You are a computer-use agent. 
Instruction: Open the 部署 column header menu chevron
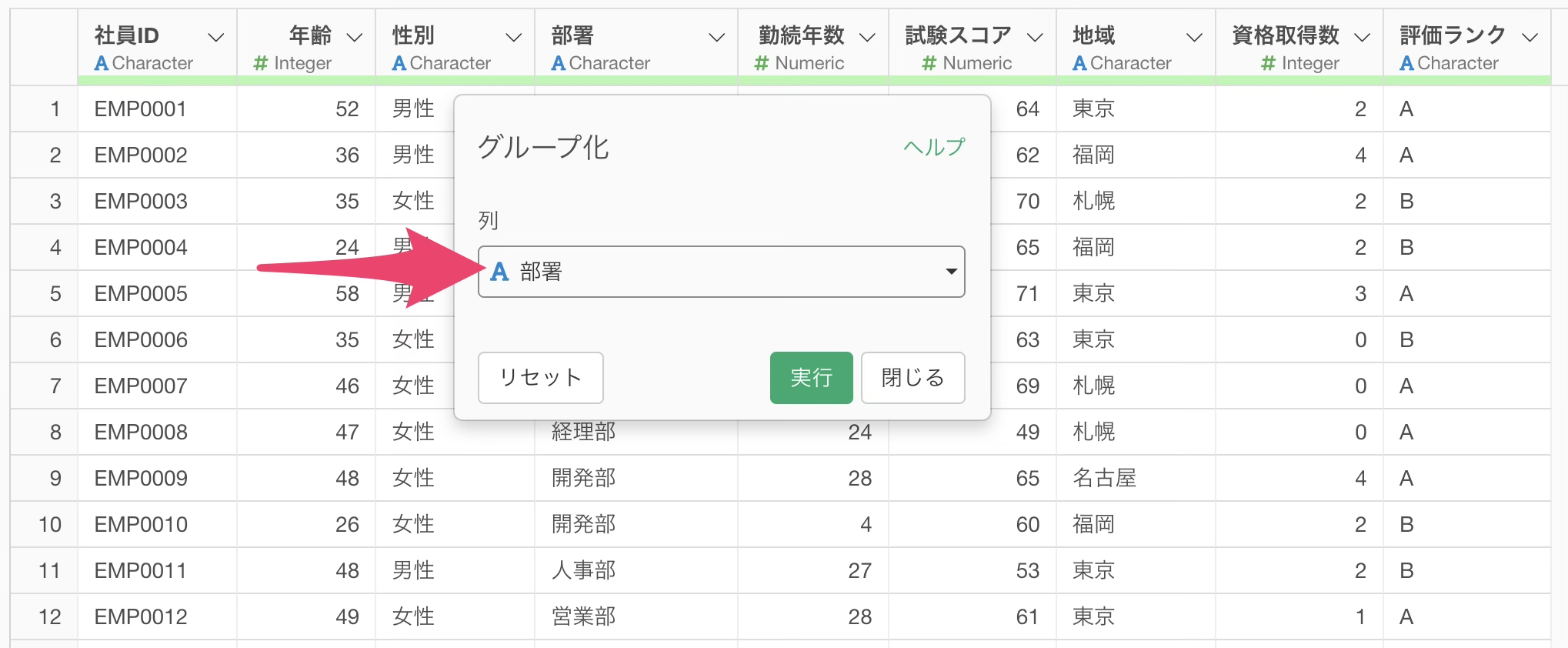[x=716, y=37]
